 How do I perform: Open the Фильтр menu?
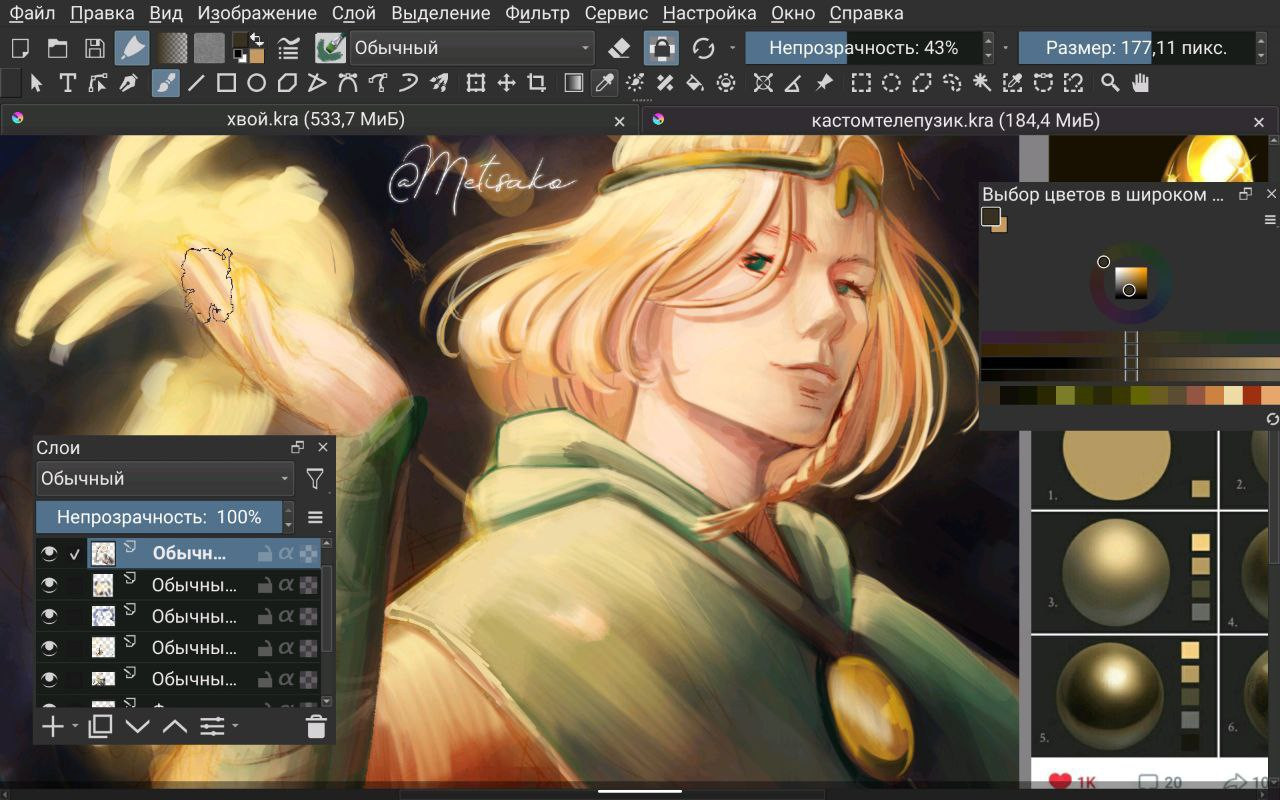coord(537,13)
